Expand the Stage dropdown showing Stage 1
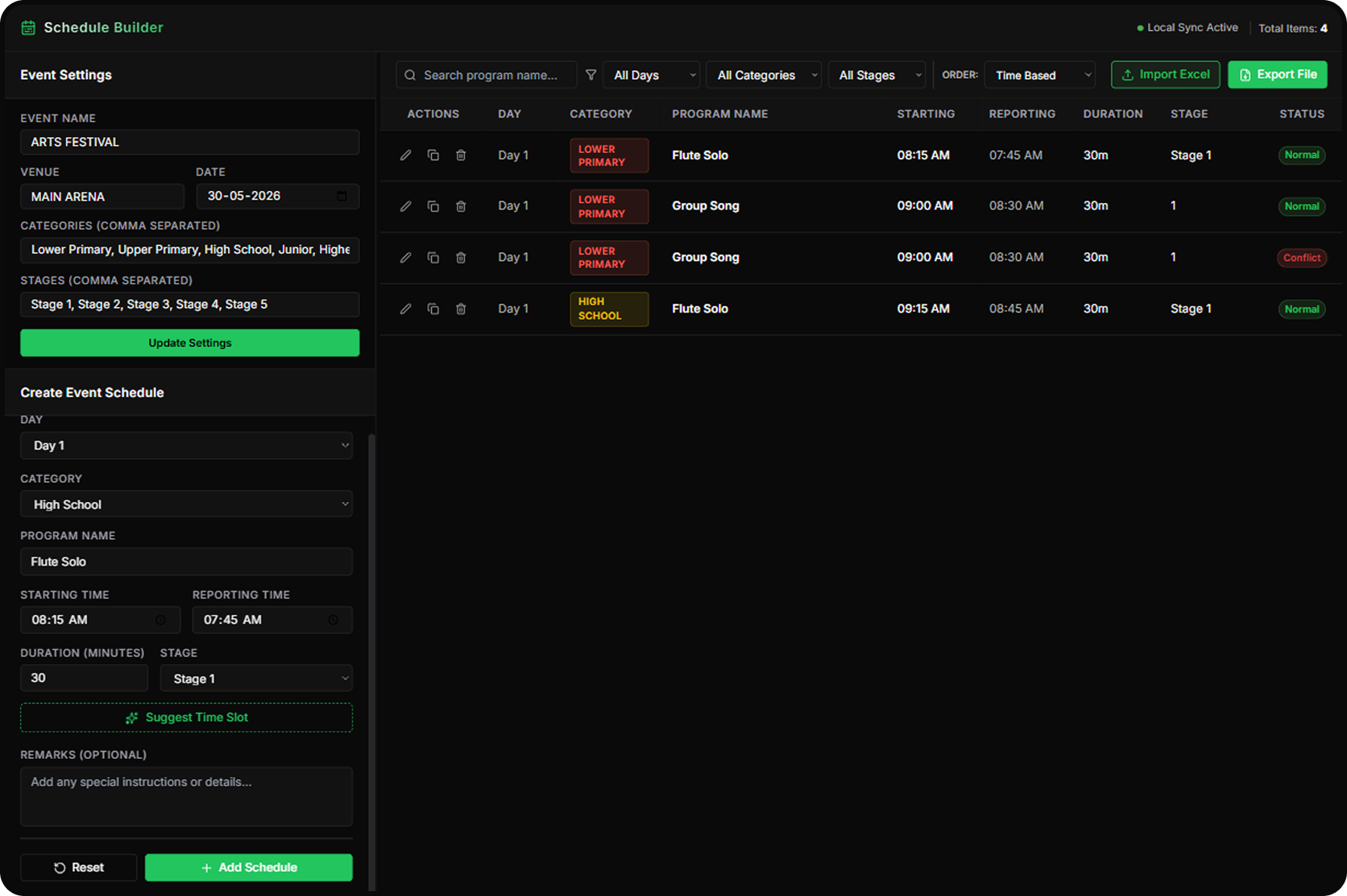 click(256, 678)
